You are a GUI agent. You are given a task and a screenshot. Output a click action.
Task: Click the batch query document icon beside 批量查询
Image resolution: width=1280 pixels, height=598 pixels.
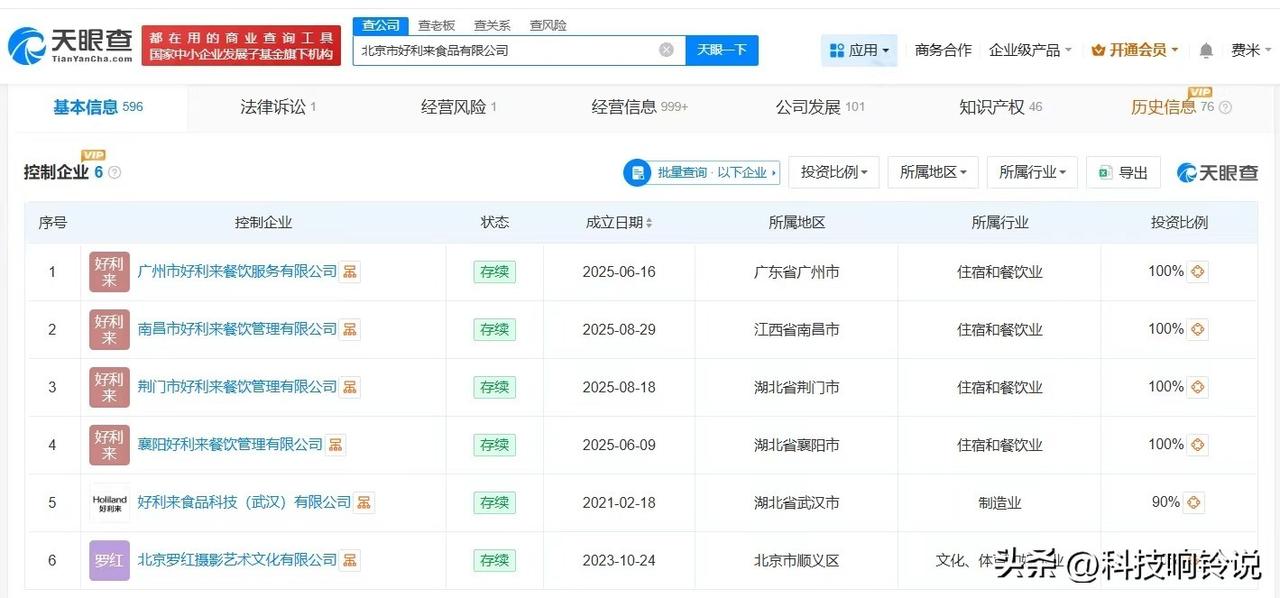point(637,172)
